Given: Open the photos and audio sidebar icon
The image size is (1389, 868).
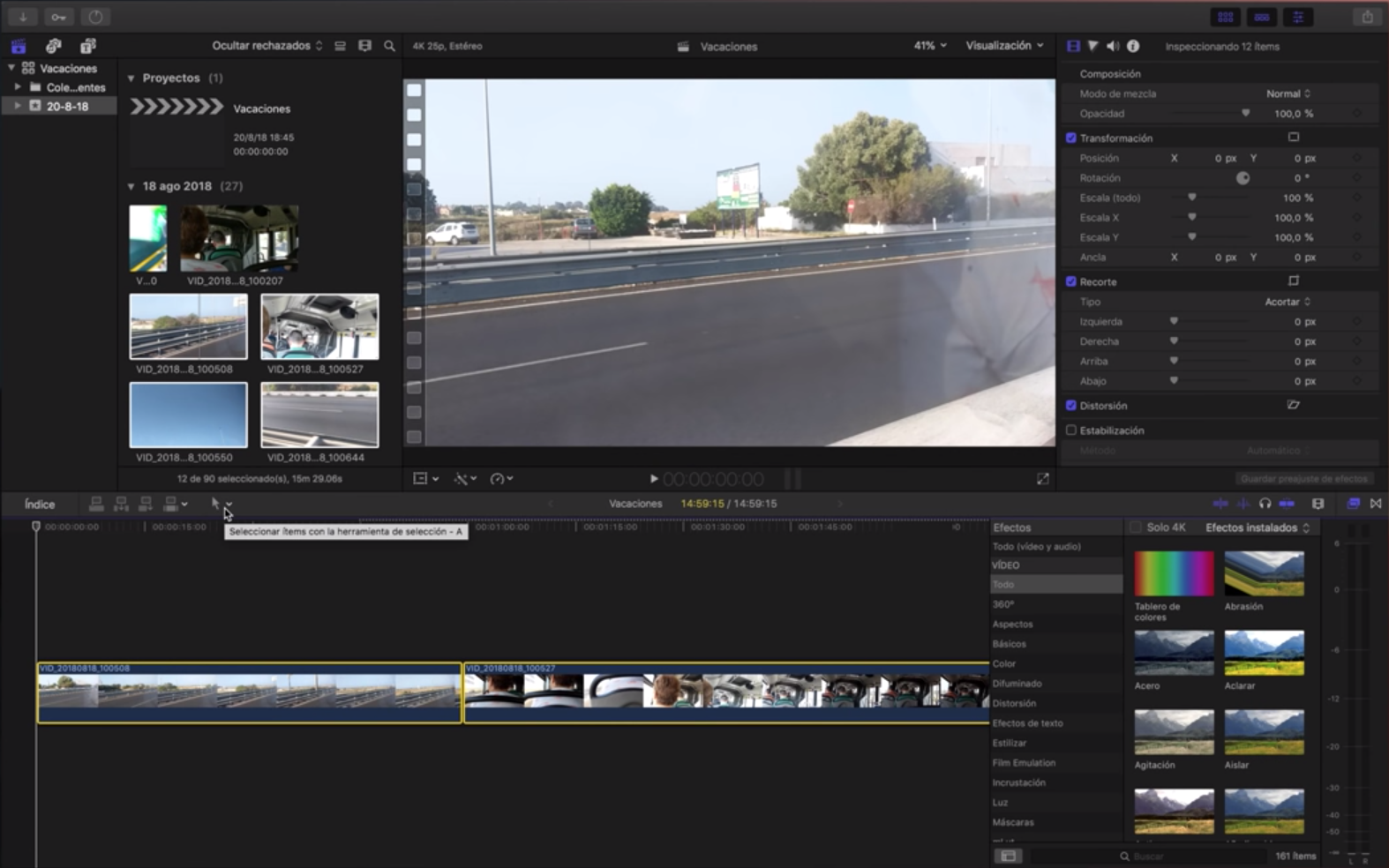Looking at the screenshot, I should [x=53, y=46].
